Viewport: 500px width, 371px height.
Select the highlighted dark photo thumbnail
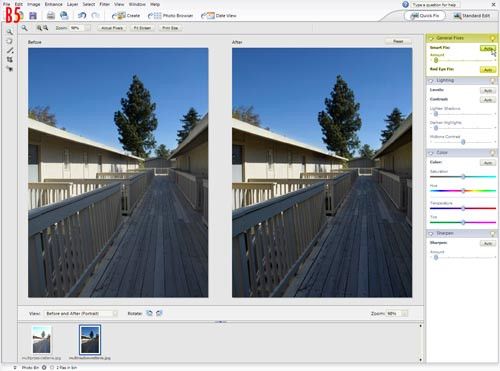(90, 340)
